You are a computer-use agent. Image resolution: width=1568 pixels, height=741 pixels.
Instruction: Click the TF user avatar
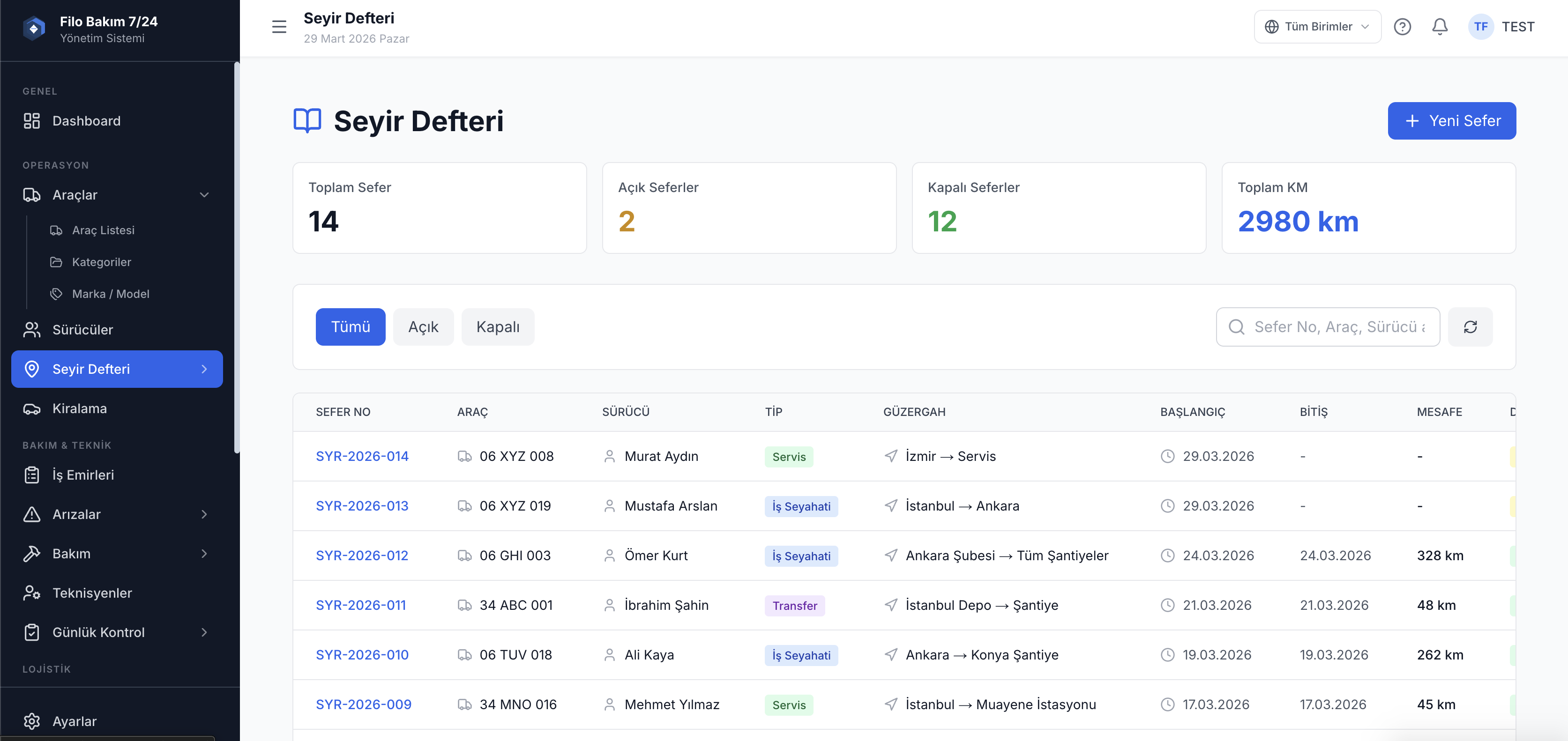pos(1480,27)
